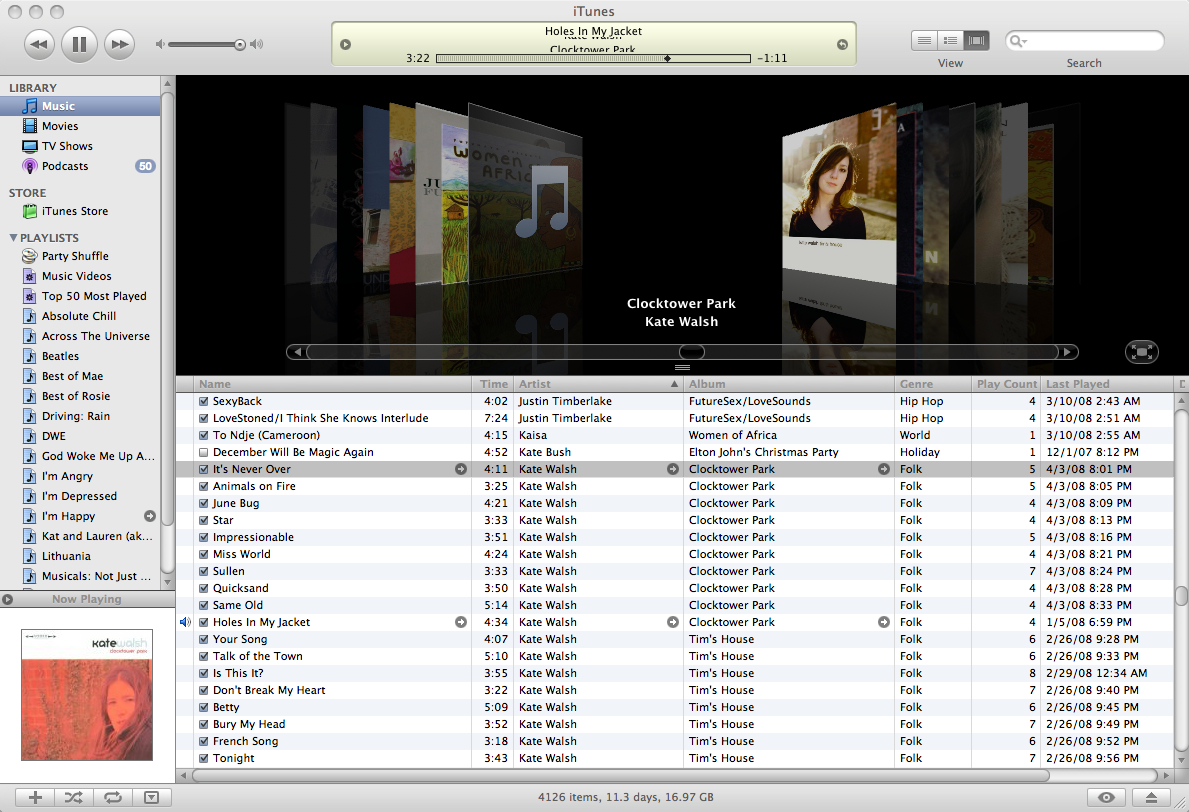Click the add playlist plus button

35,797
